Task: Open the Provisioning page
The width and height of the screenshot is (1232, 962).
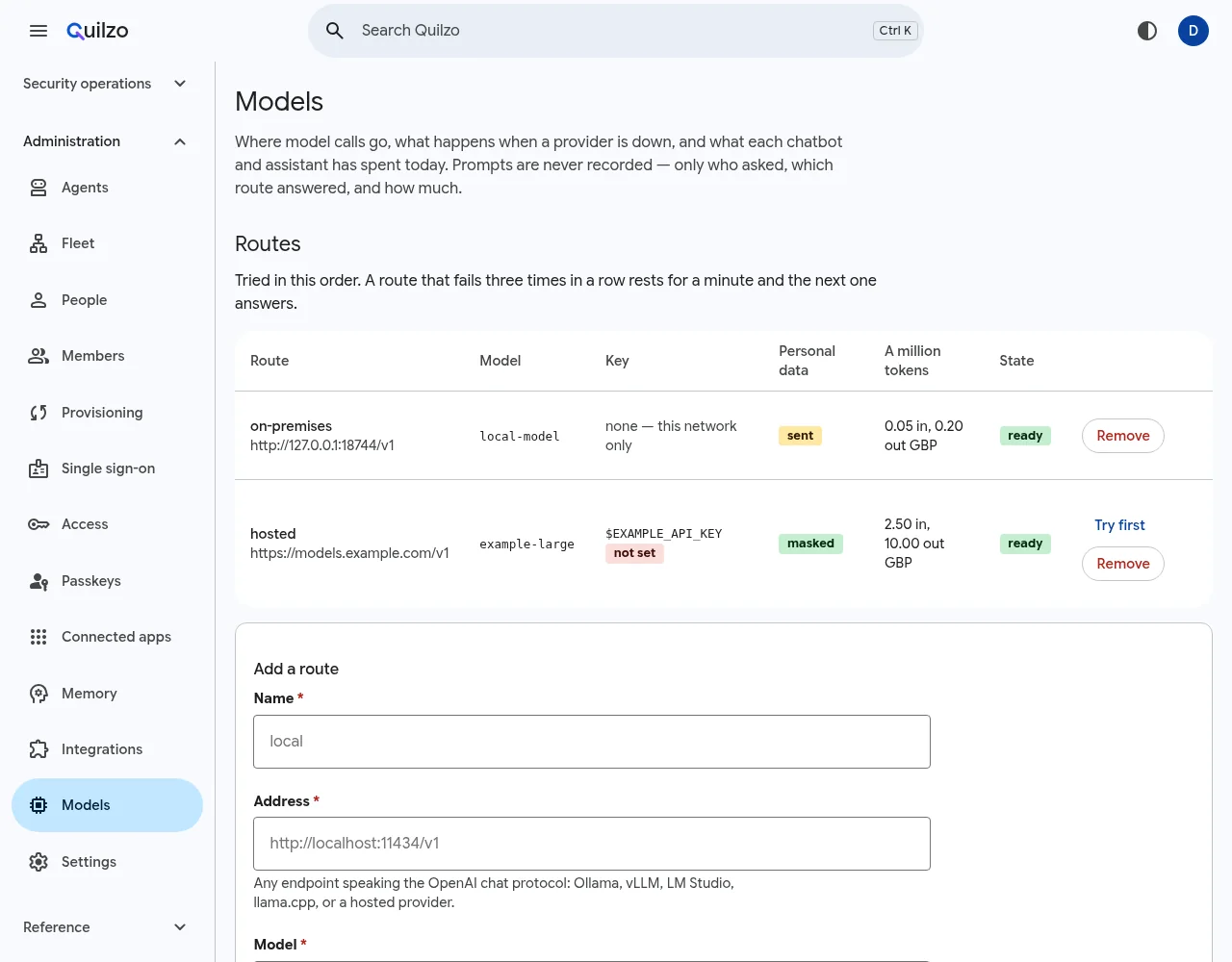Action: [x=107, y=413]
